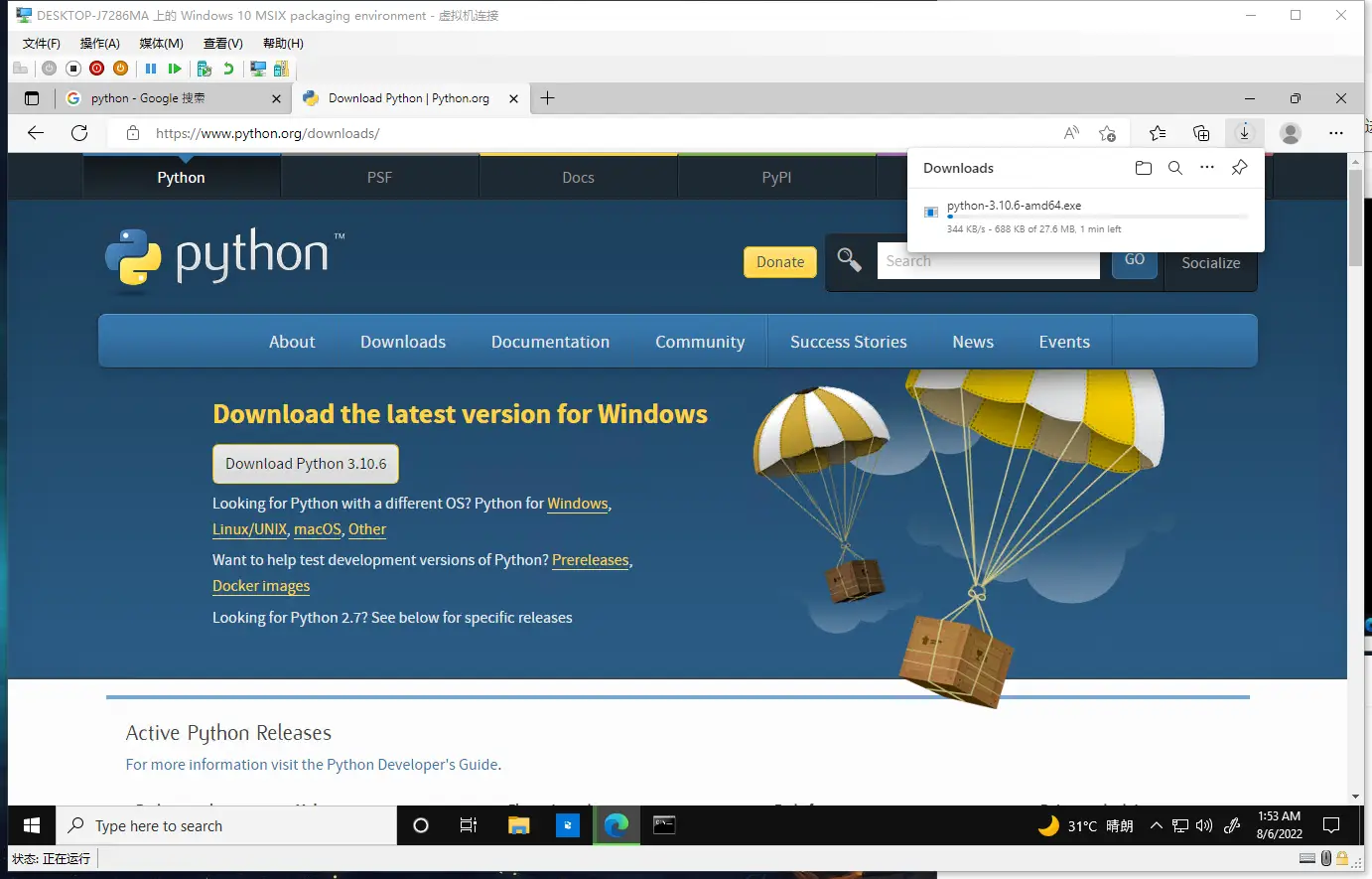Open python.org site search with magnifier icon
1372x879 pixels.
(849, 259)
